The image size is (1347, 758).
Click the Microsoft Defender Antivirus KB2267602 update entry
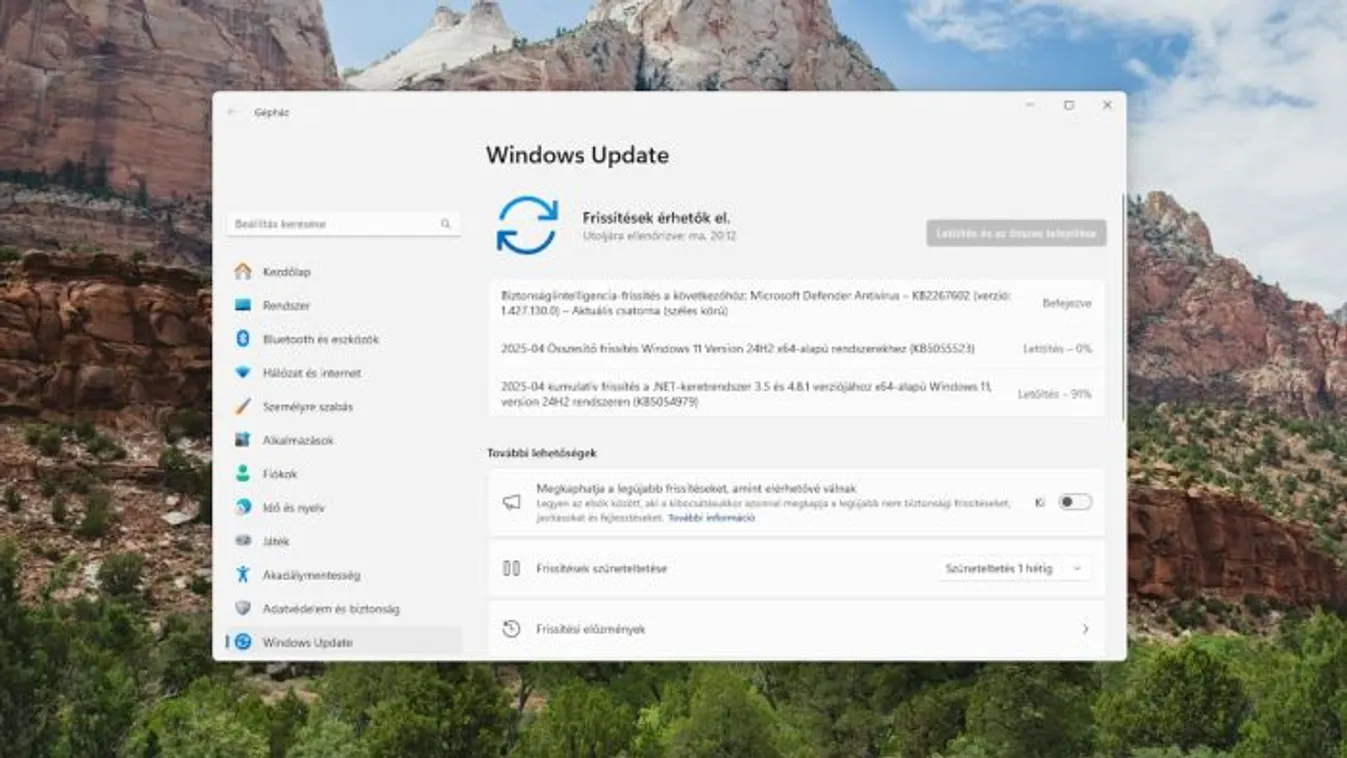[797, 303]
